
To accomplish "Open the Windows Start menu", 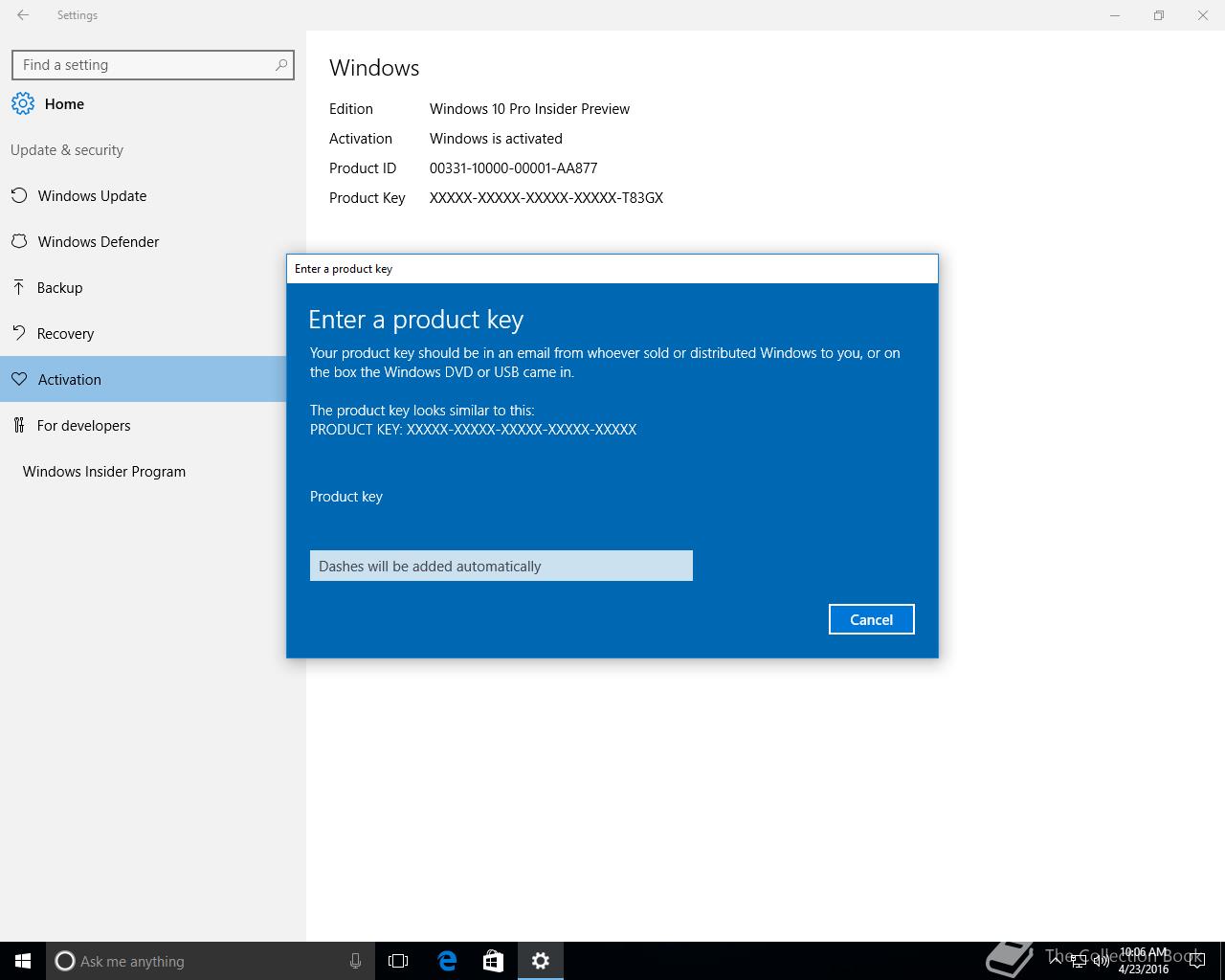I will pyautogui.click(x=23, y=961).
